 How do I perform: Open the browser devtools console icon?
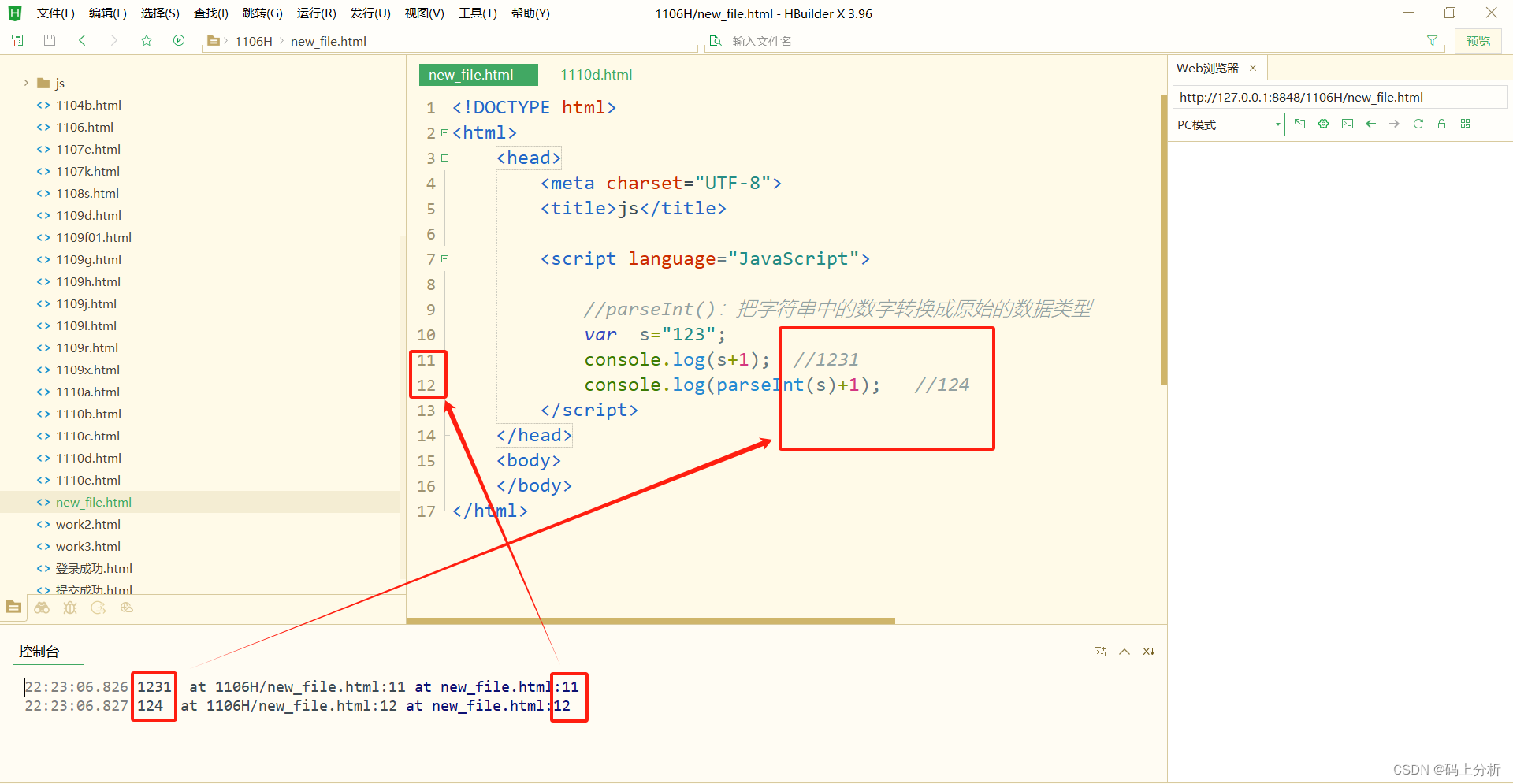(1348, 124)
